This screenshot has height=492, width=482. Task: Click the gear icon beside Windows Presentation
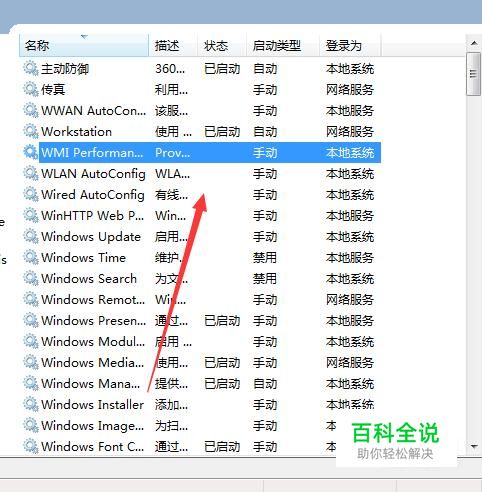pos(31,321)
